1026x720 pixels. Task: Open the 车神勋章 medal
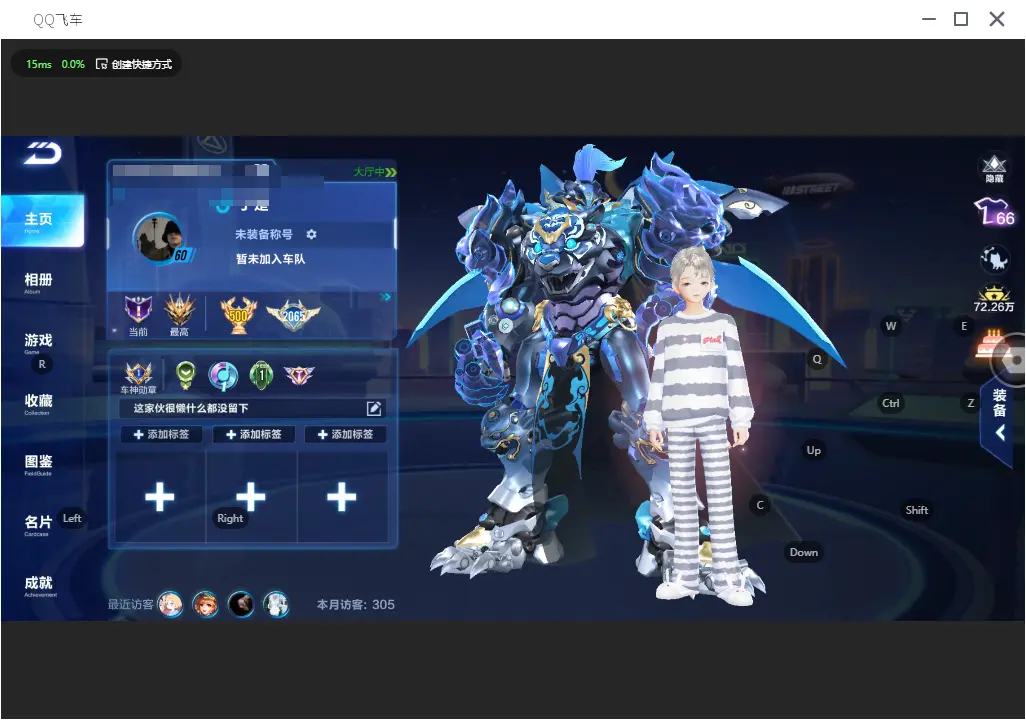(138, 378)
